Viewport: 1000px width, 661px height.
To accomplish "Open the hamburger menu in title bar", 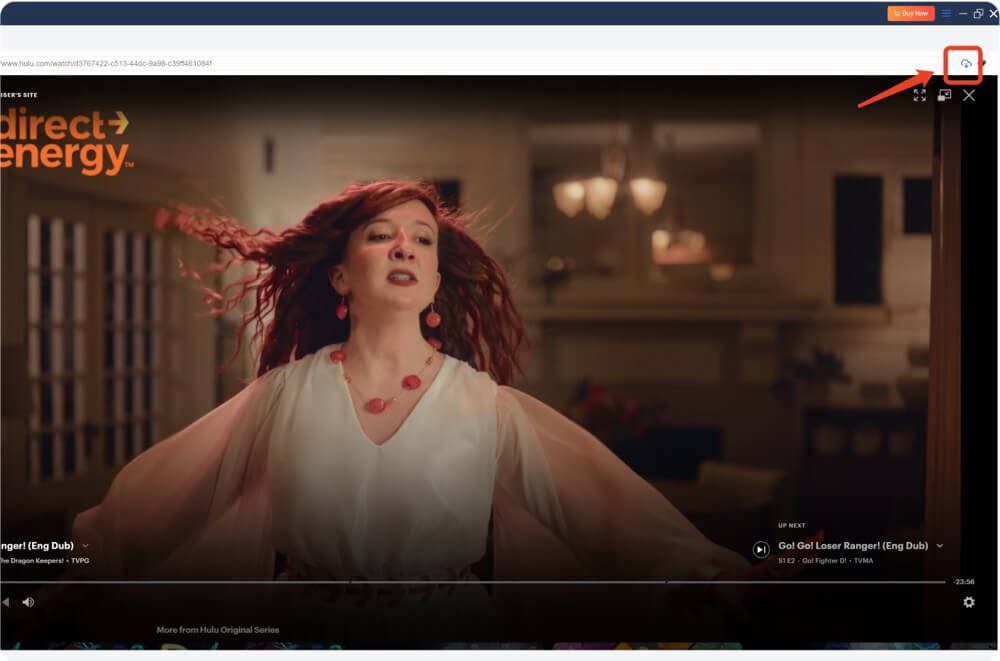I will [946, 13].
